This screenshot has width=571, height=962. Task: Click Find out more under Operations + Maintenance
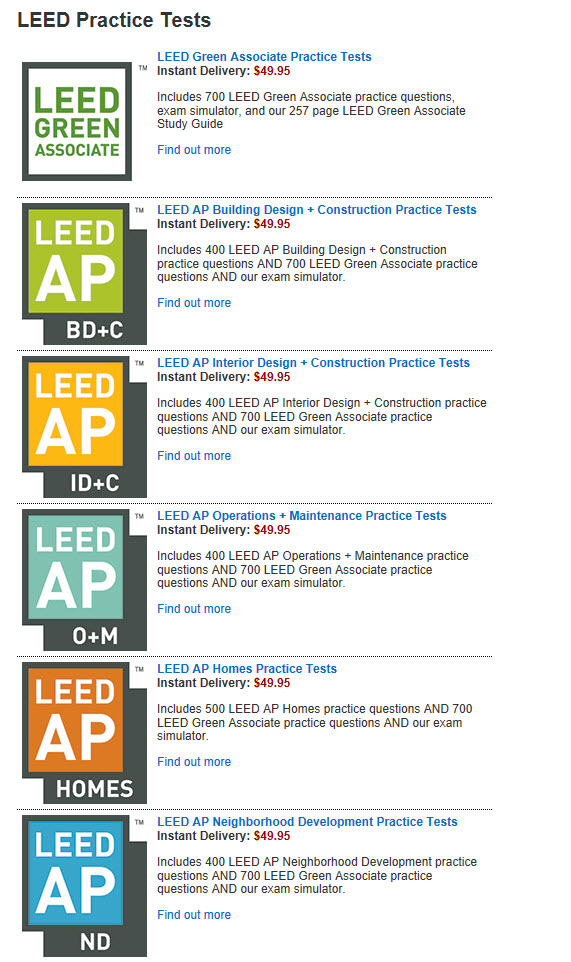(194, 609)
